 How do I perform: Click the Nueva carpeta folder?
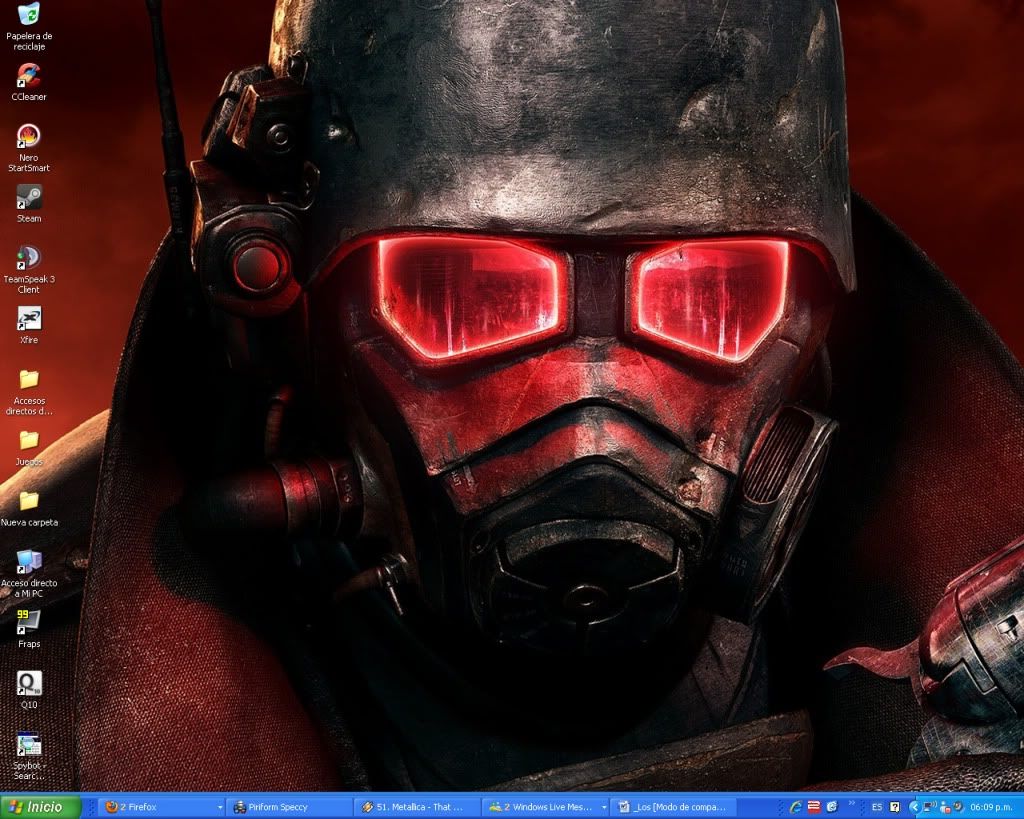(x=29, y=501)
